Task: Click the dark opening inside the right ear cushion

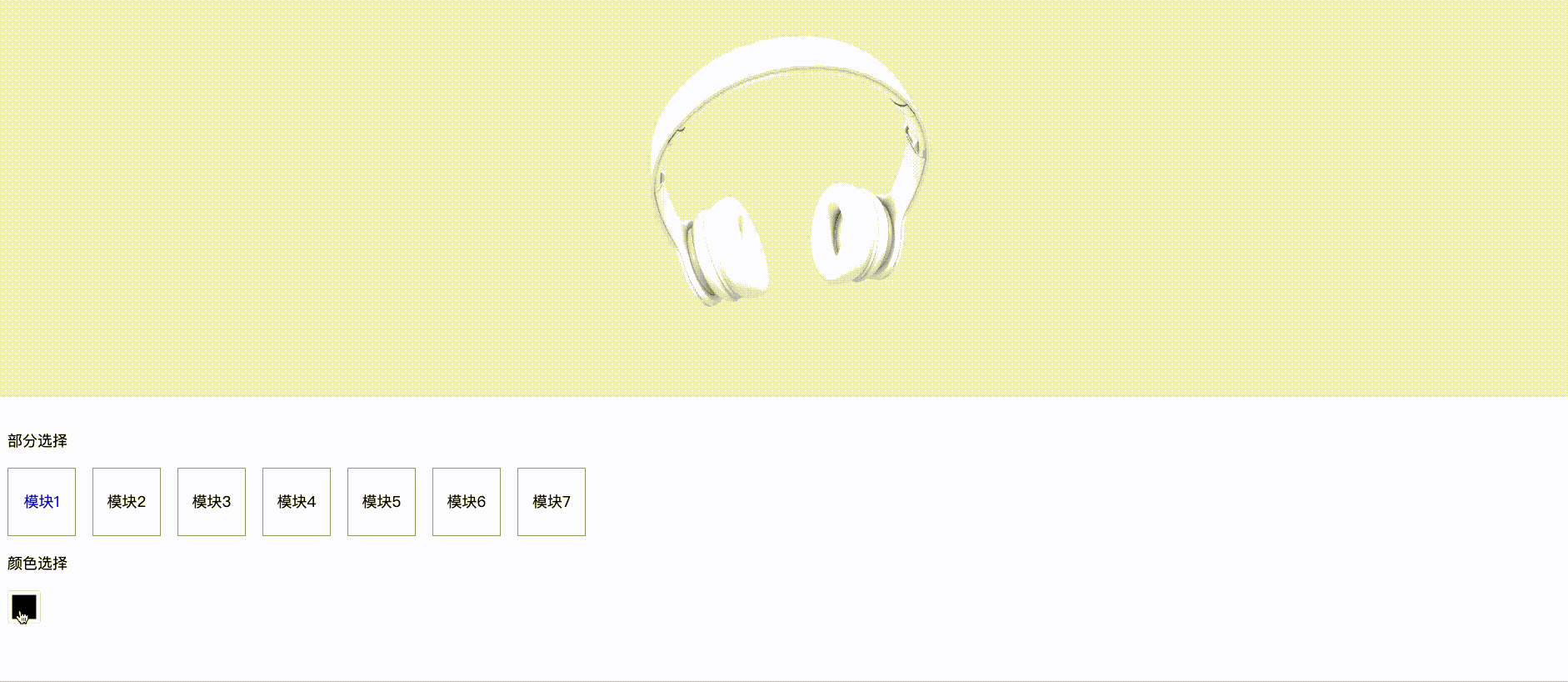Action: [836, 230]
